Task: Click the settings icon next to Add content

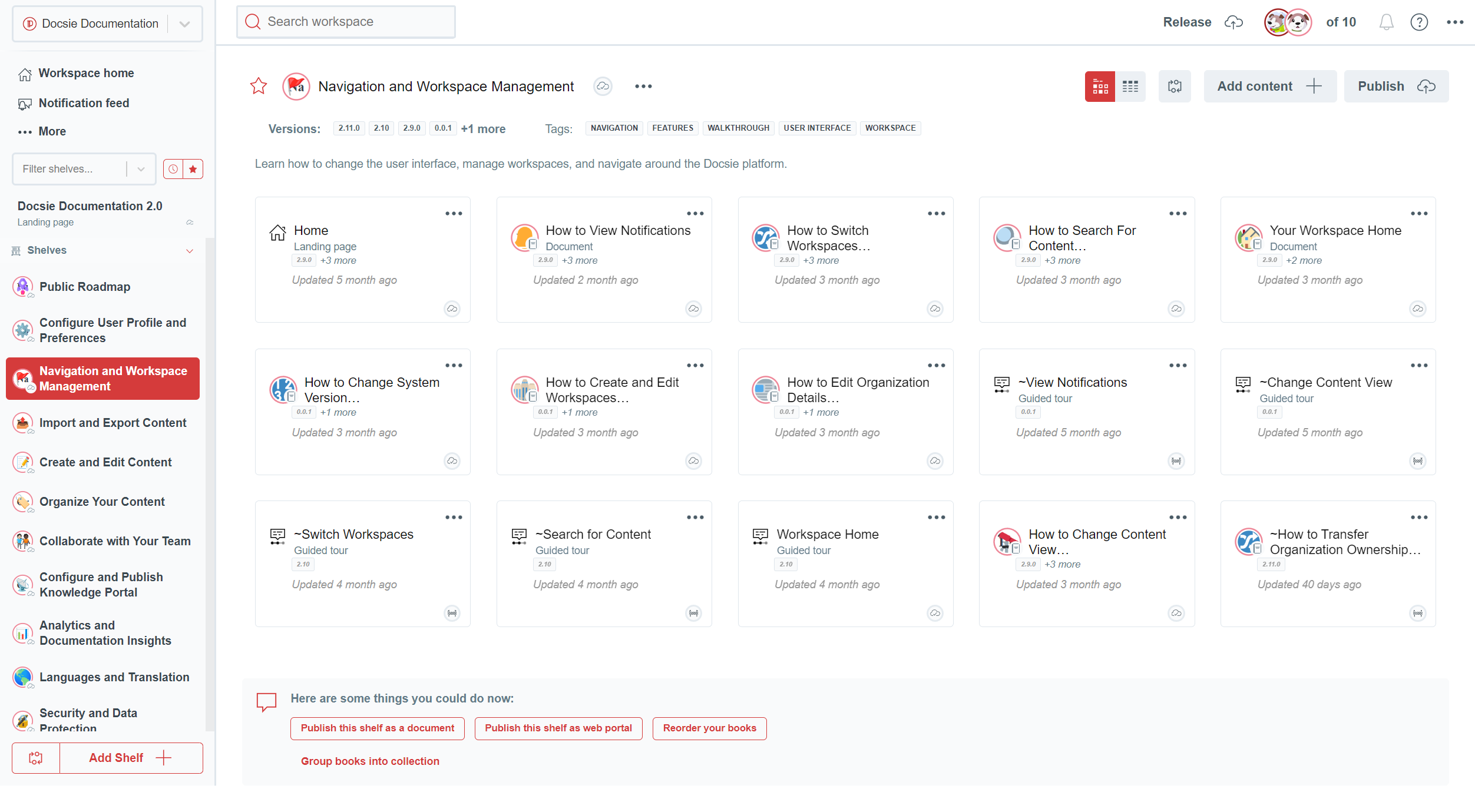Action: click(x=1175, y=87)
